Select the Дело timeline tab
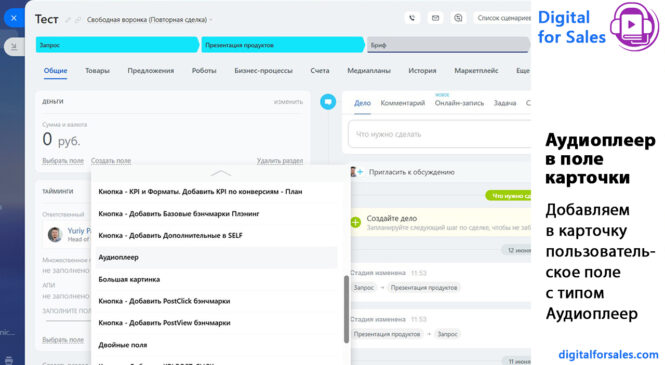The height and width of the screenshot is (365, 665). (x=362, y=103)
